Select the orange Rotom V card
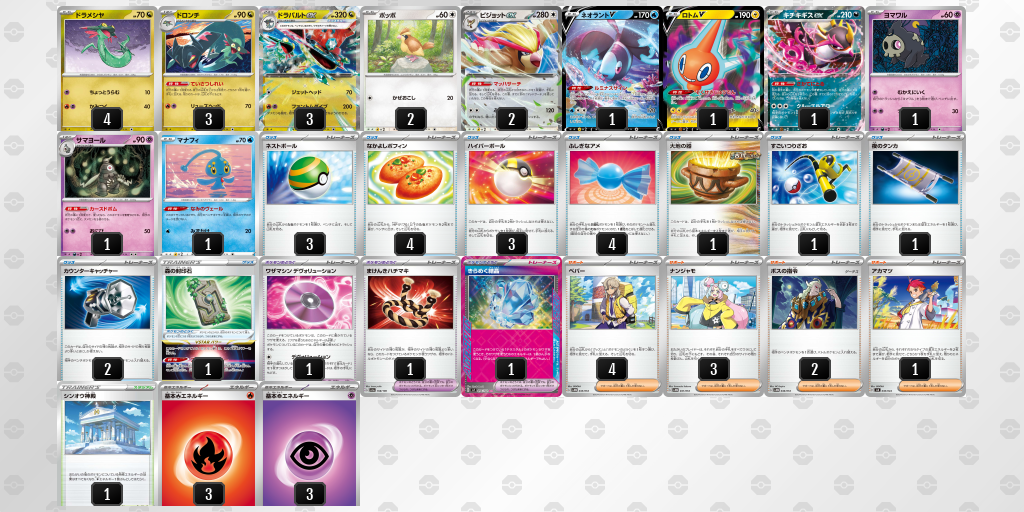1024x512 pixels. click(x=712, y=69)
